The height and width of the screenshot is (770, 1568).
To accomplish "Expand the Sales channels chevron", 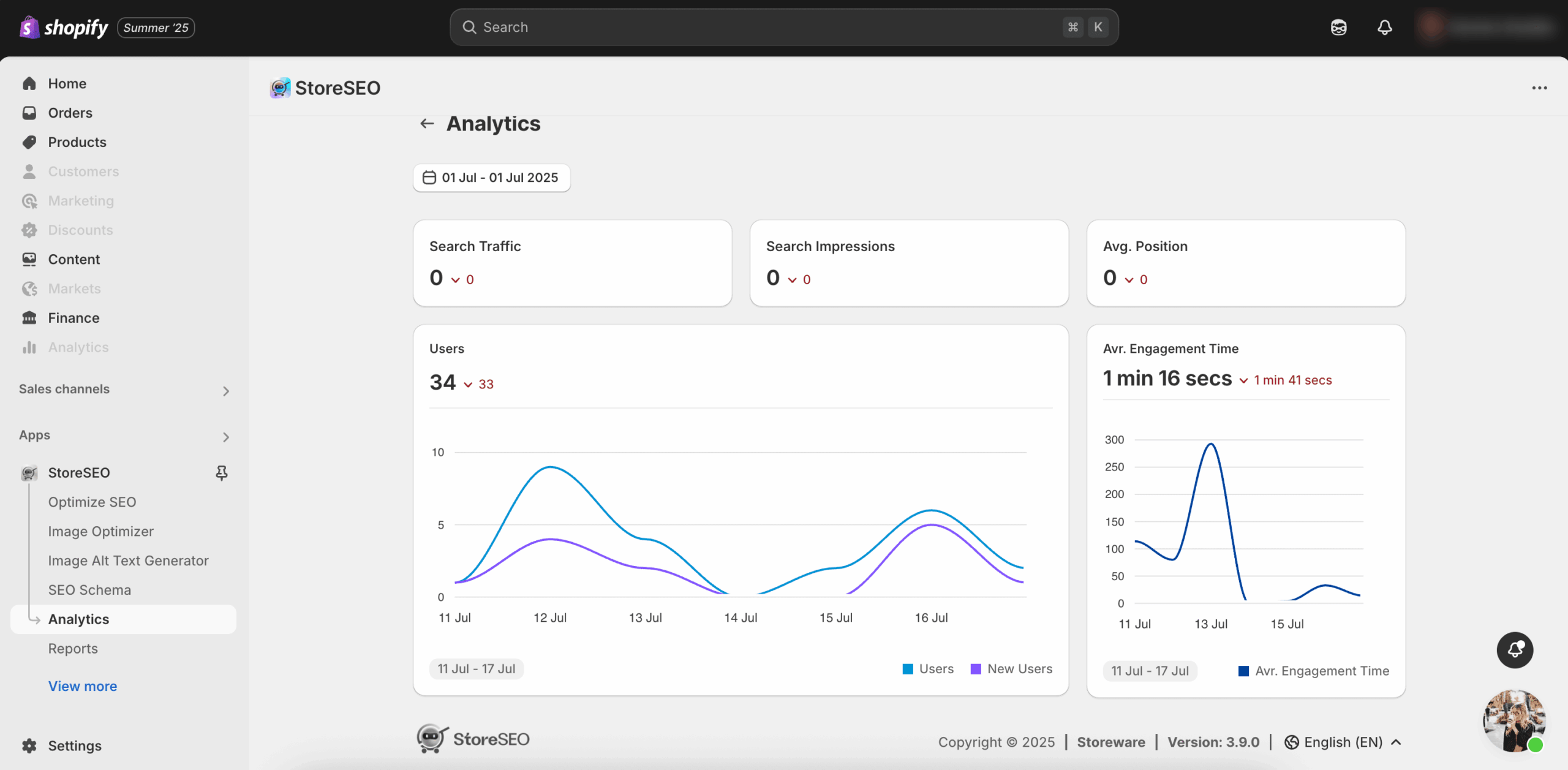I will pyautogui.click(x=226, y=391).
